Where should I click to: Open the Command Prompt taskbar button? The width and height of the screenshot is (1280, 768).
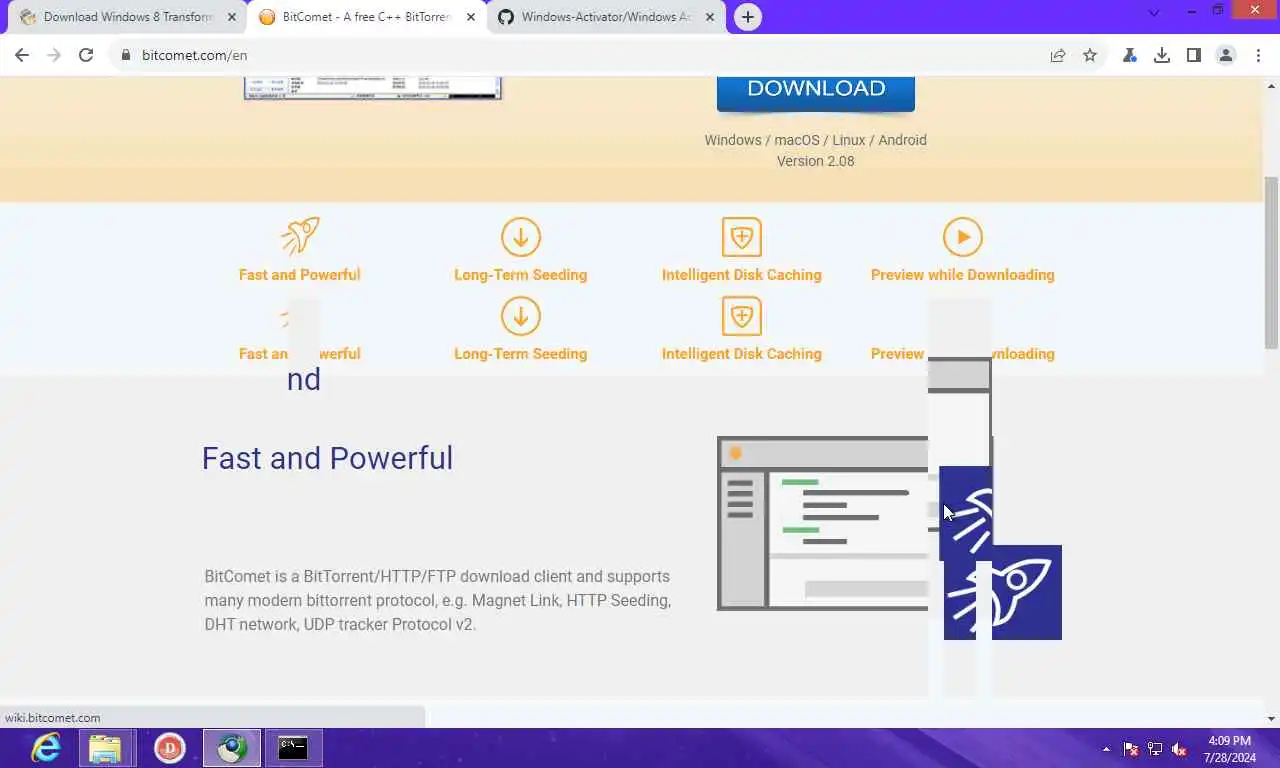[x=293, y=748]
